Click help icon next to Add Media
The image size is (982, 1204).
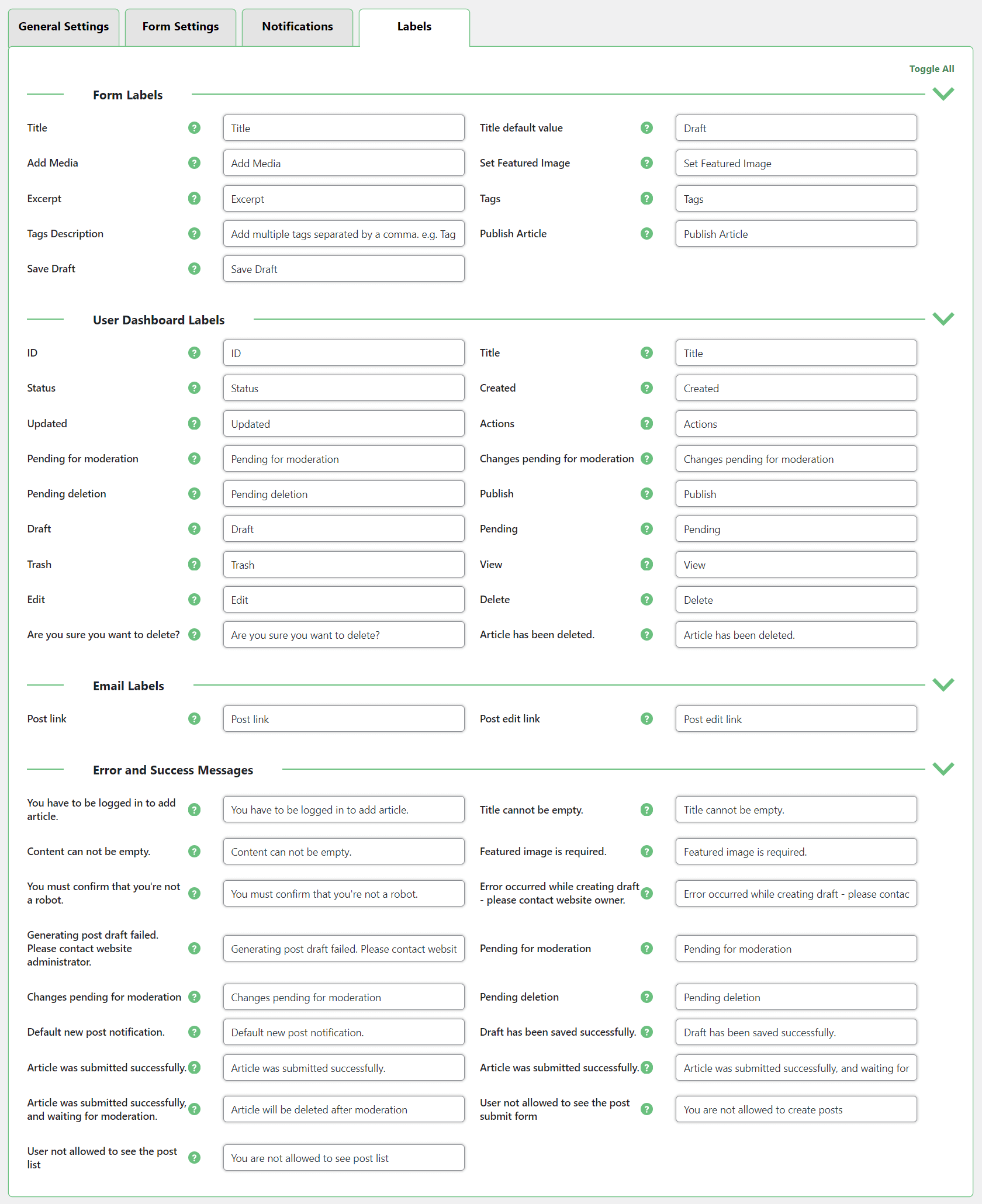point(194,163)
